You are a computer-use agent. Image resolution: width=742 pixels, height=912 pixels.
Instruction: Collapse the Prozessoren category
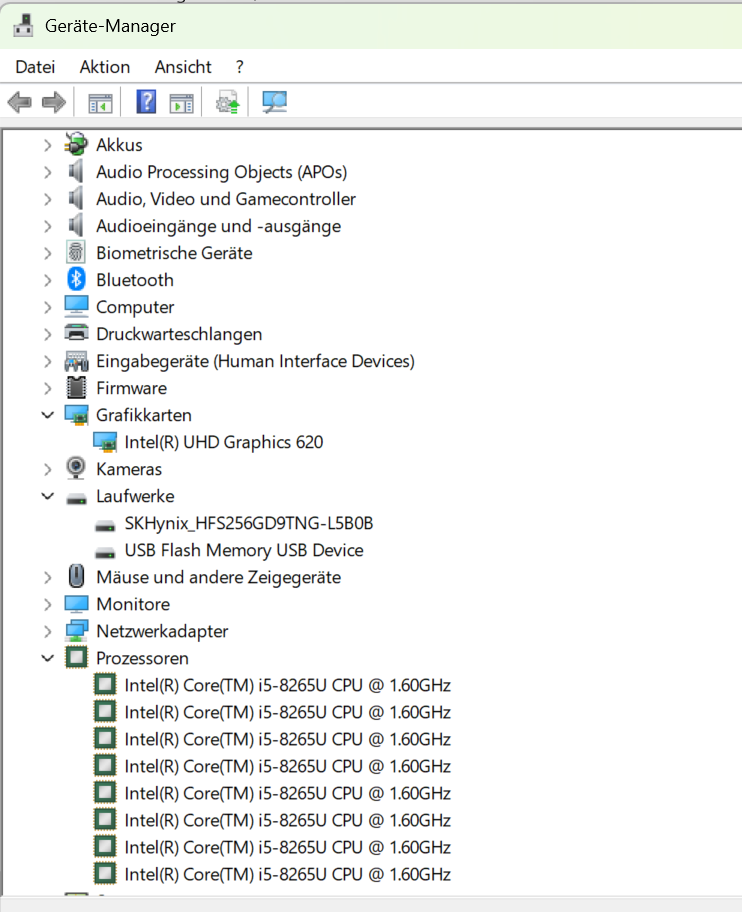point(48,658)
